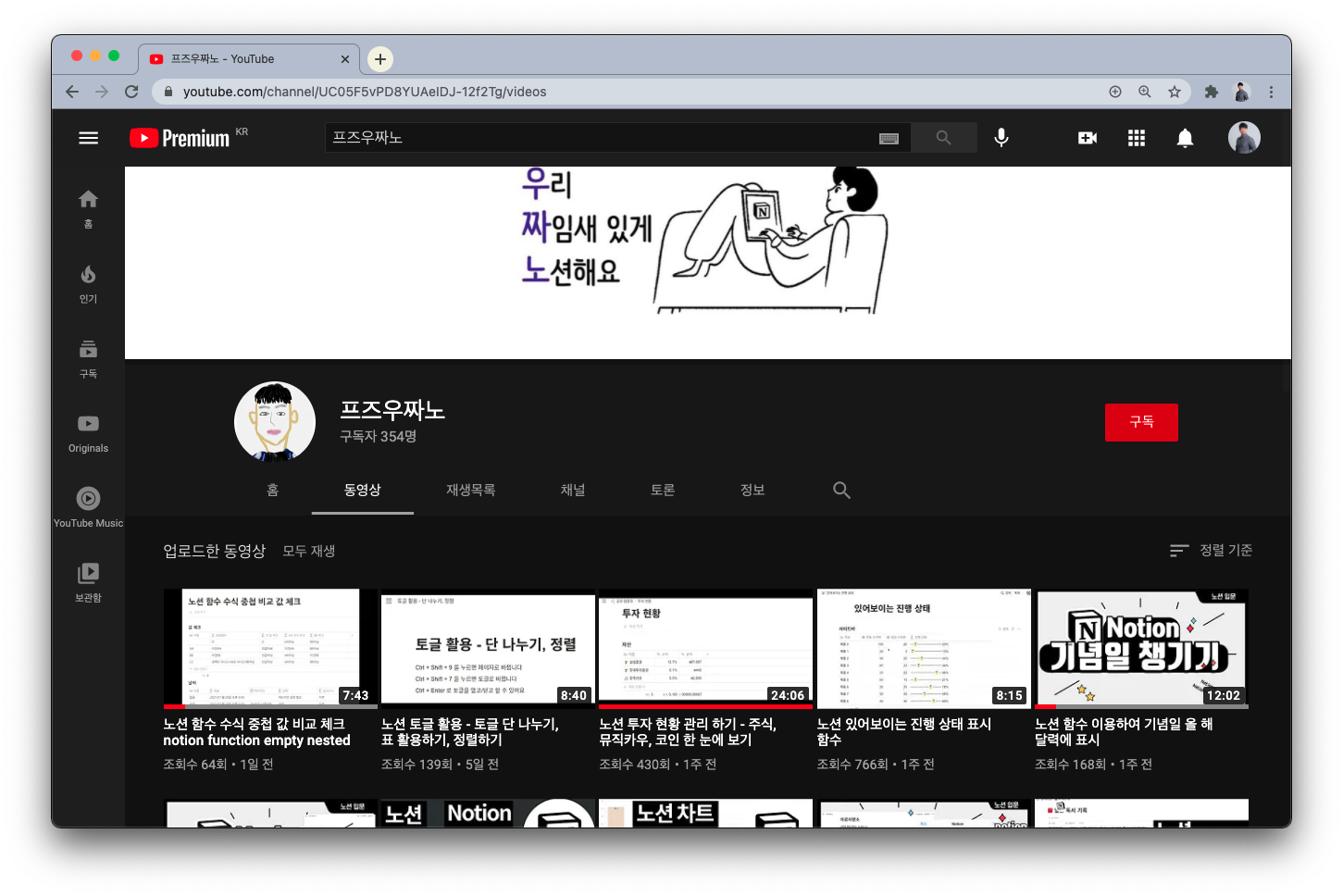Open Library (보관함) in the sidebar

coord(88,584)
